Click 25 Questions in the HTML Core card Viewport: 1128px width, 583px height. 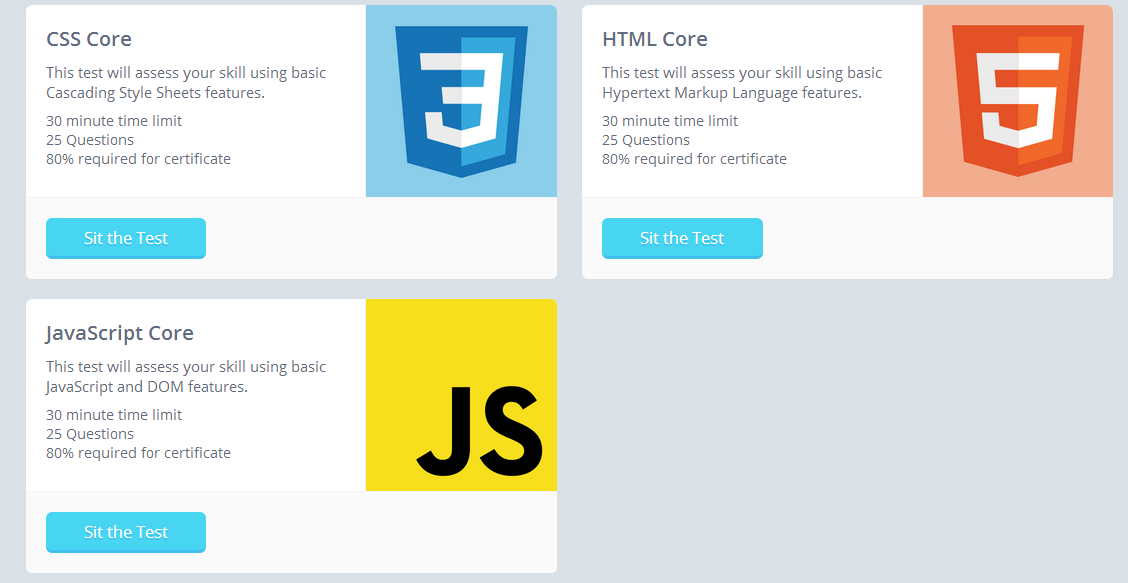[646, 140]
